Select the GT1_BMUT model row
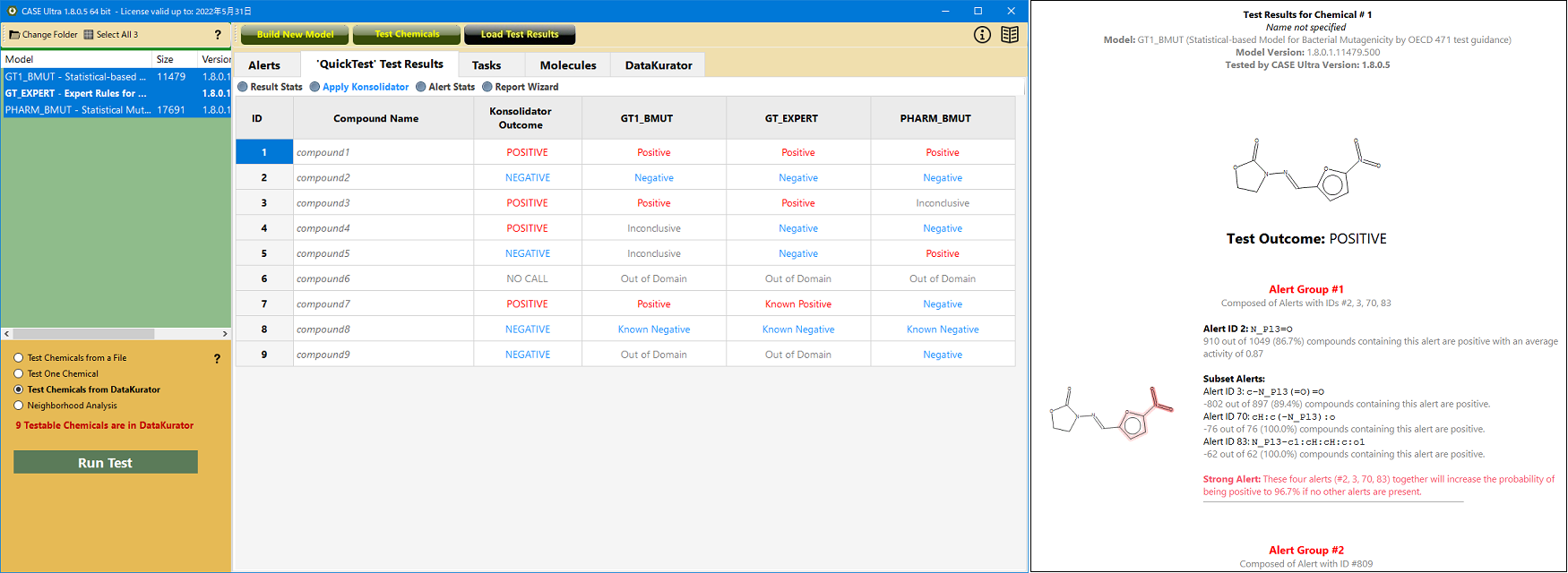Image resolution: width=1568 pixels, height=573 pixels. pos(116,77)
